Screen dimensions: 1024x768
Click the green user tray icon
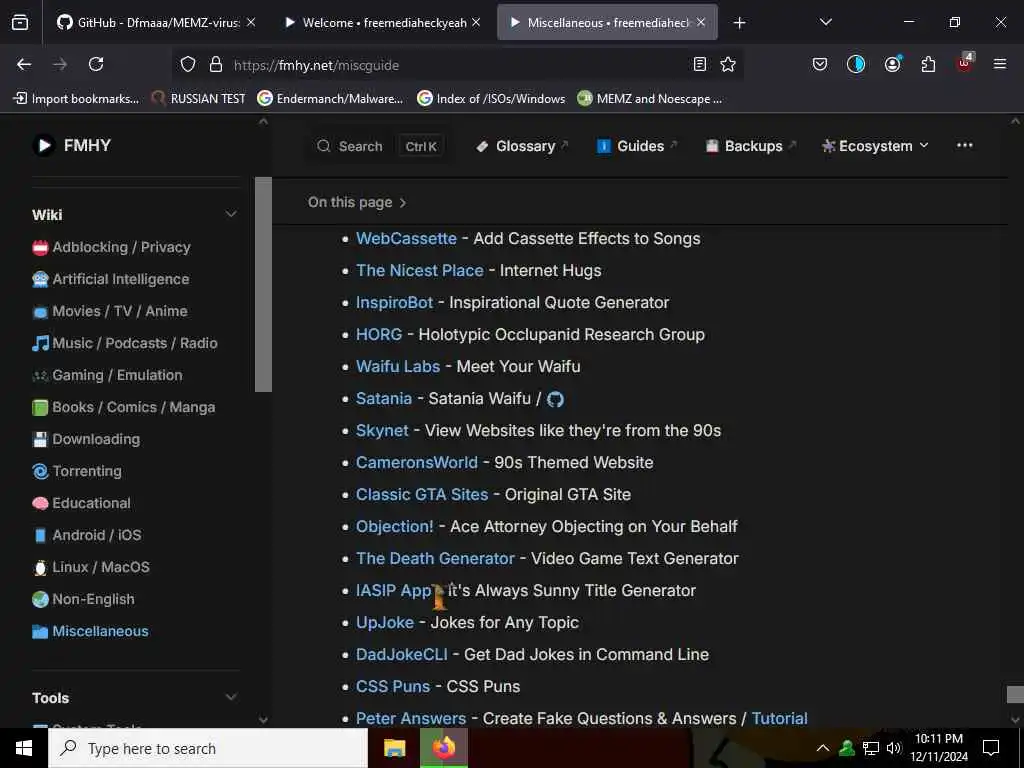coord(847,748)
